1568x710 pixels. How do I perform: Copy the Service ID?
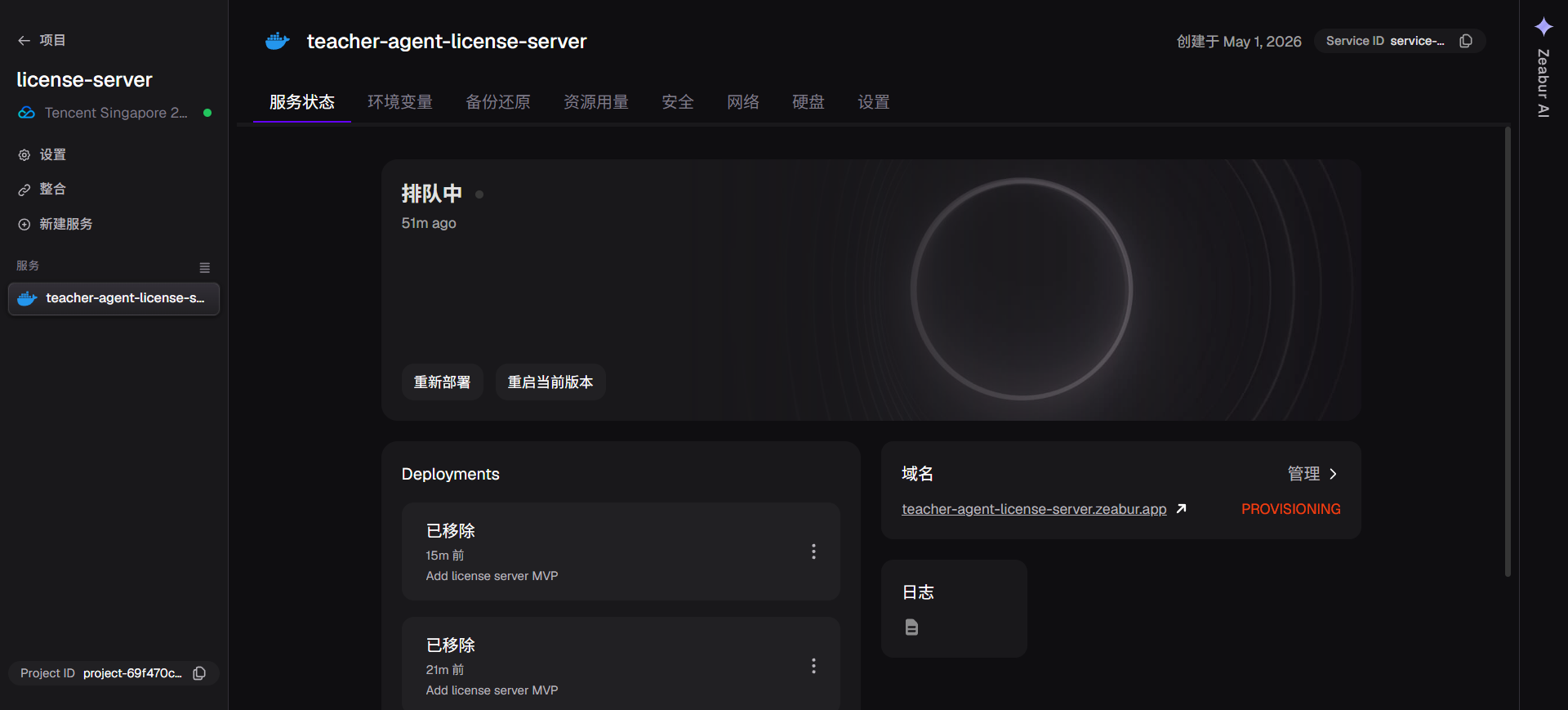pos(1466,41)
